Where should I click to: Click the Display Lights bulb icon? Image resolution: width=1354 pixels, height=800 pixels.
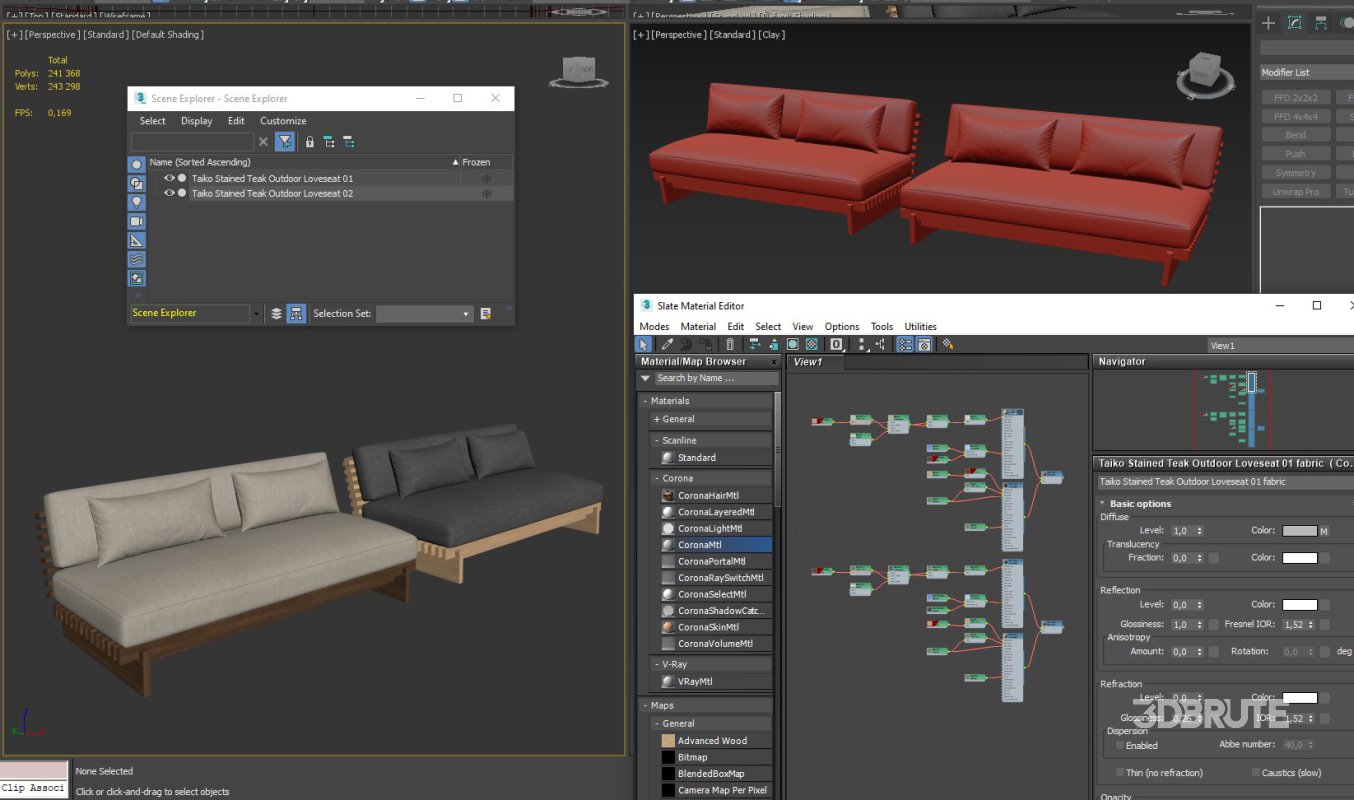(137, 202)
